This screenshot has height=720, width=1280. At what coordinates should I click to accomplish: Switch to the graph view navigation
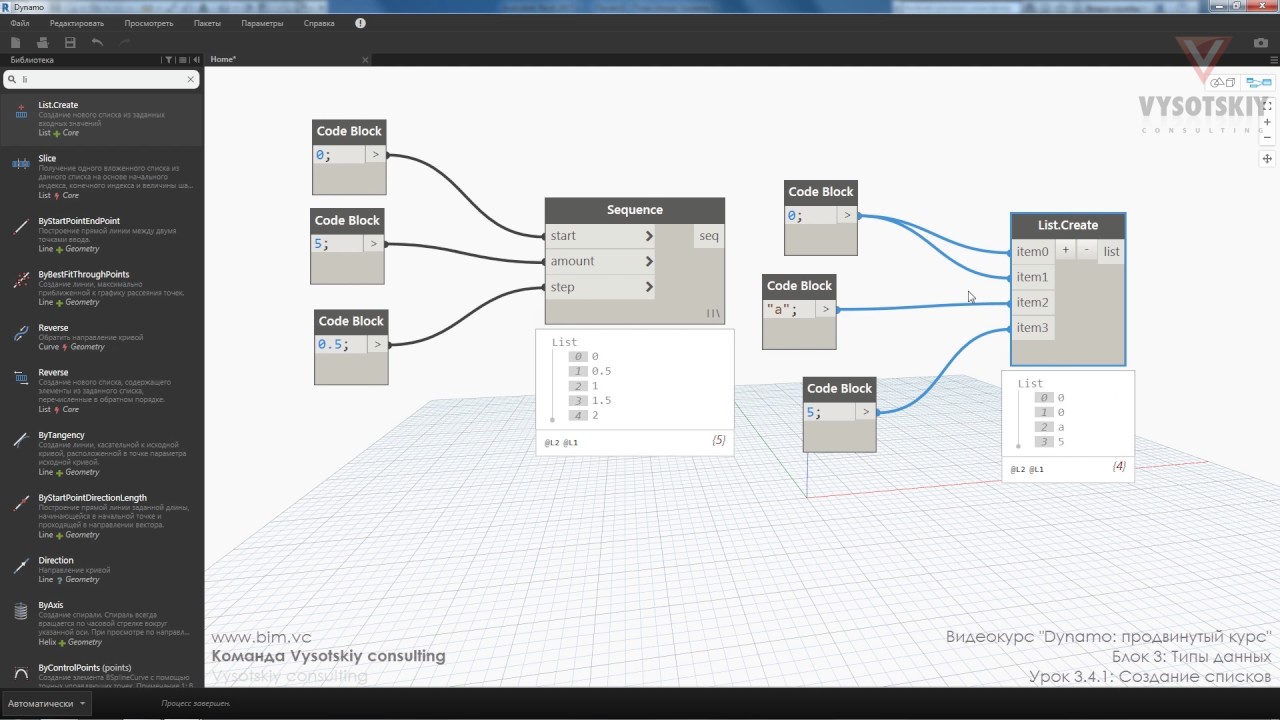click(1259, 83)
